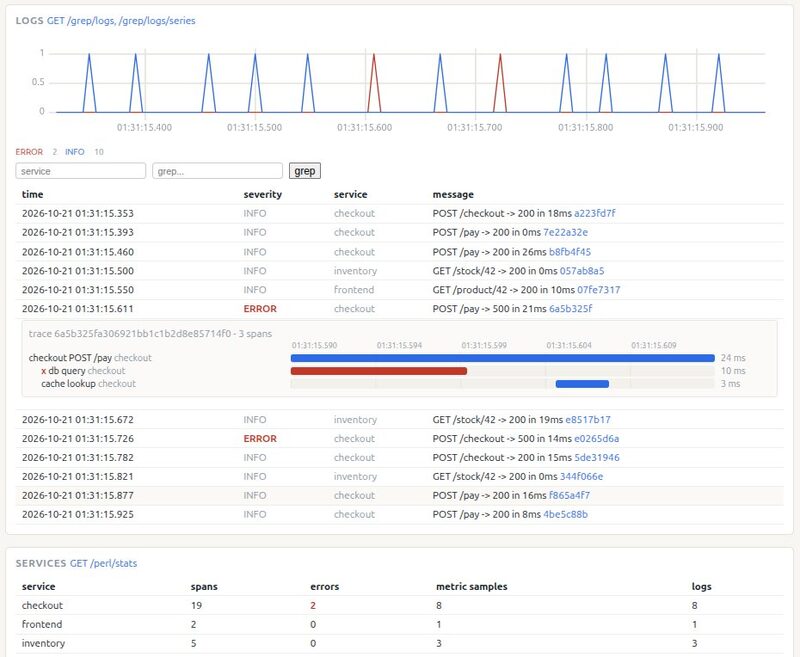Click the metric samples column header
This screenshot has width=800, height=657.
(x=471, y=587)
